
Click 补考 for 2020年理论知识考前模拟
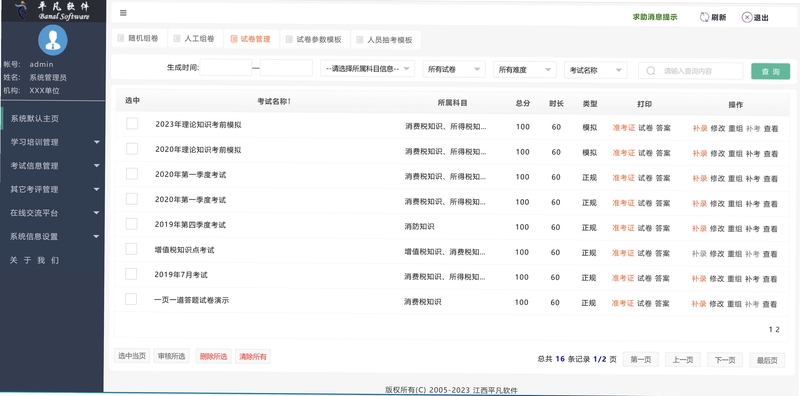pyautogui.click(x=753, y=154)
